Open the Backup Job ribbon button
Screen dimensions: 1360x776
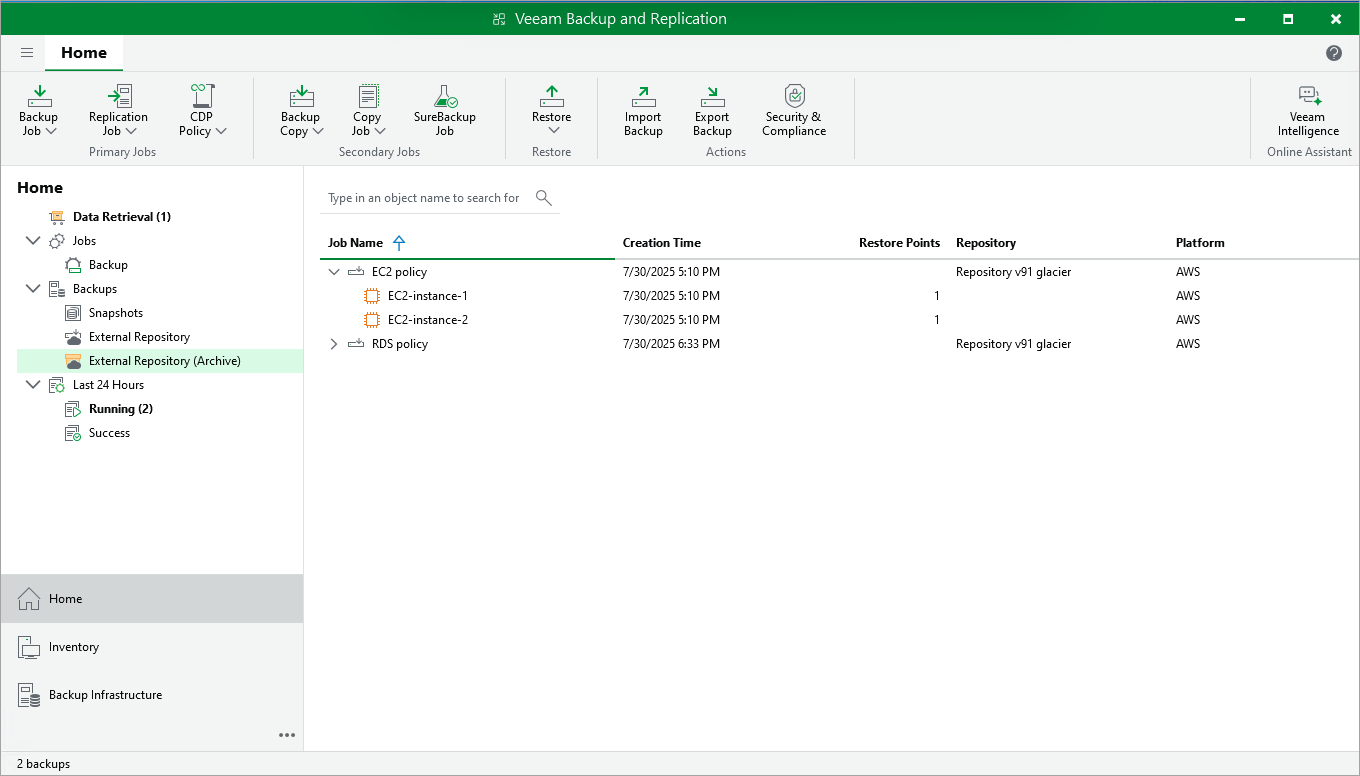point(39,110)
